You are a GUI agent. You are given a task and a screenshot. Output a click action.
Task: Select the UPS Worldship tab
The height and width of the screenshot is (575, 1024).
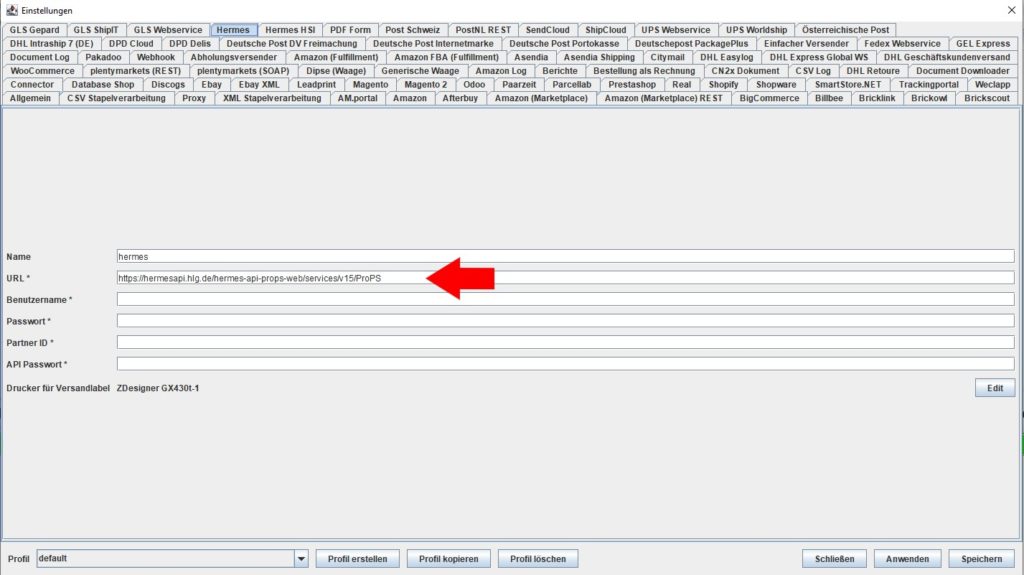coord(757,30)
